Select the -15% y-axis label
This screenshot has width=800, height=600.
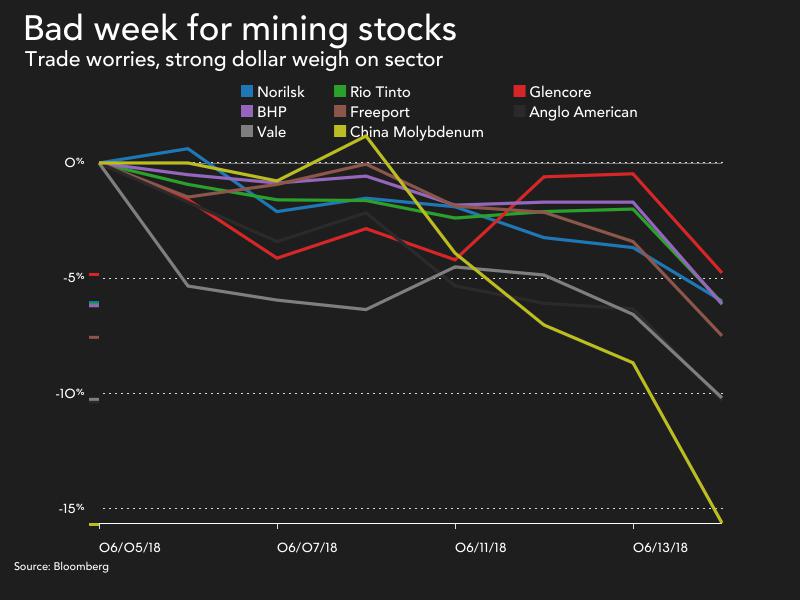(x=70, y=509)
